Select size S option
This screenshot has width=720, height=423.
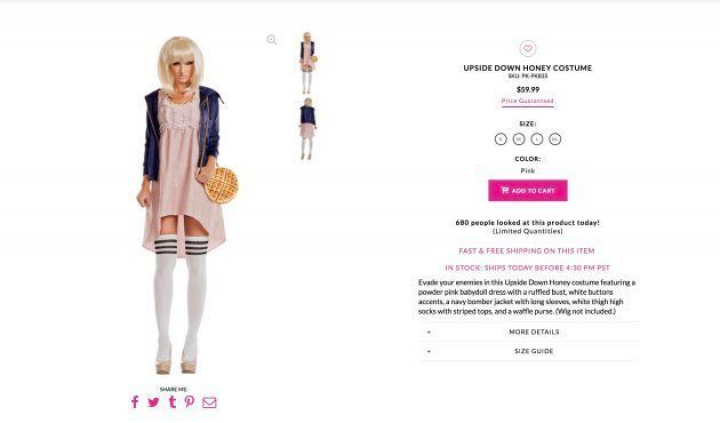point(501,139)
